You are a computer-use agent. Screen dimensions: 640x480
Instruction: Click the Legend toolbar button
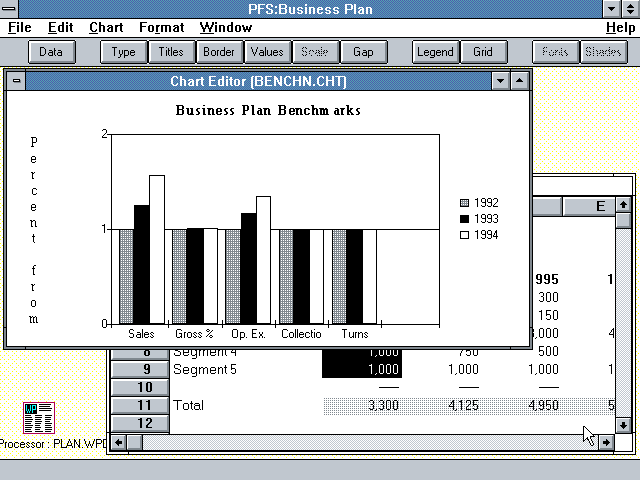435,52
